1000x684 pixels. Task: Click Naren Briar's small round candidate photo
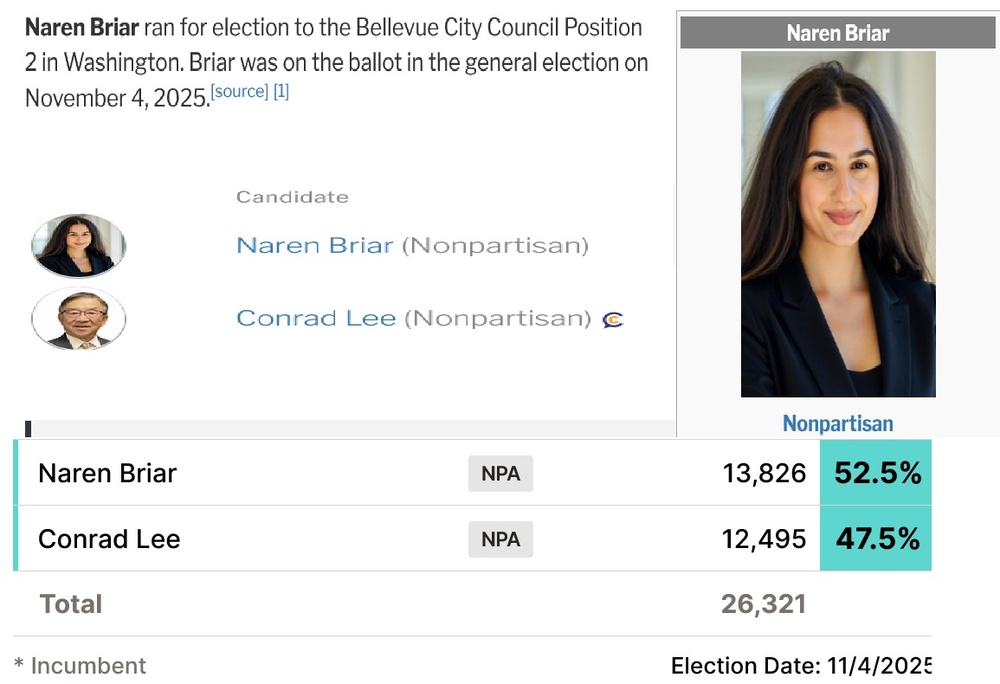(79, 246)
